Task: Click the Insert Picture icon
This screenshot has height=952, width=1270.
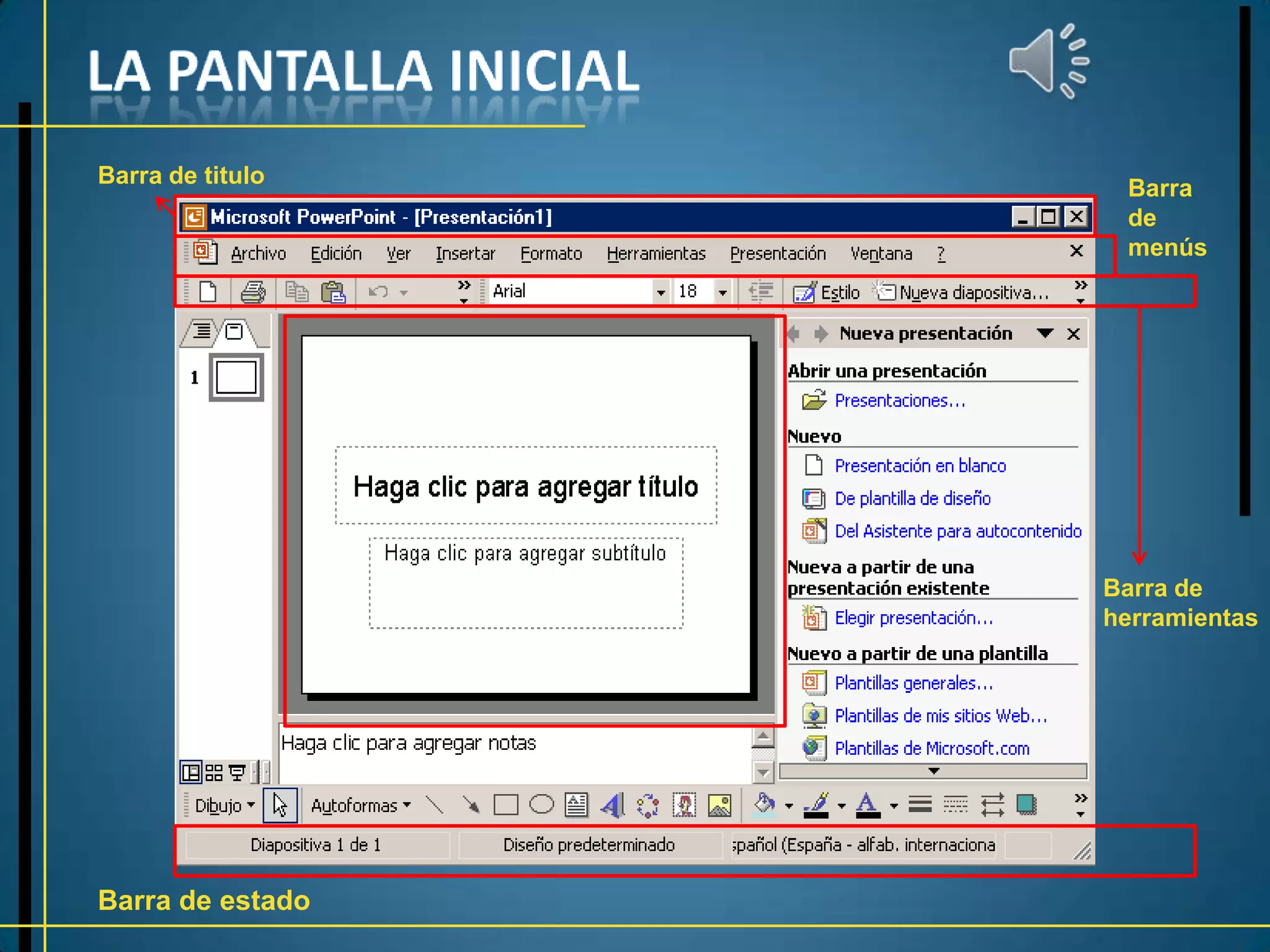Action: pyautogui.click(x=719, y=806)
